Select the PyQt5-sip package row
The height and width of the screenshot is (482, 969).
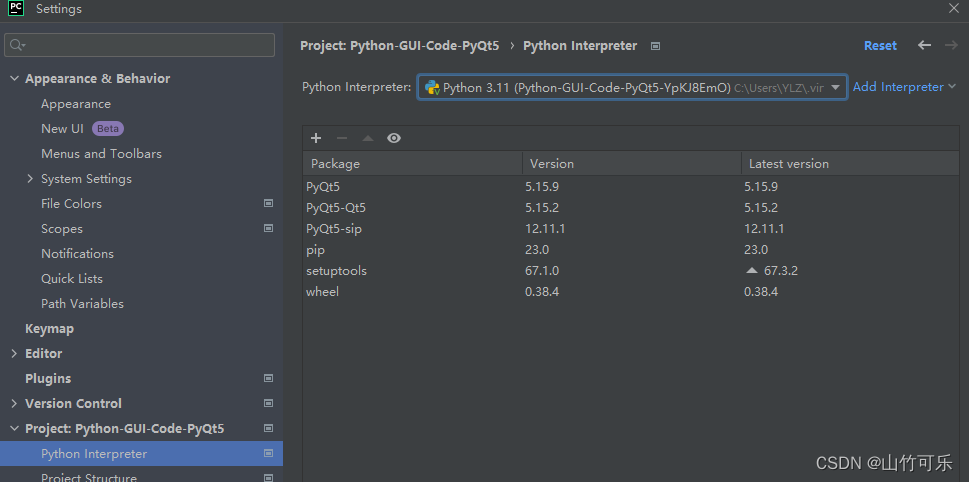[631, 229]
